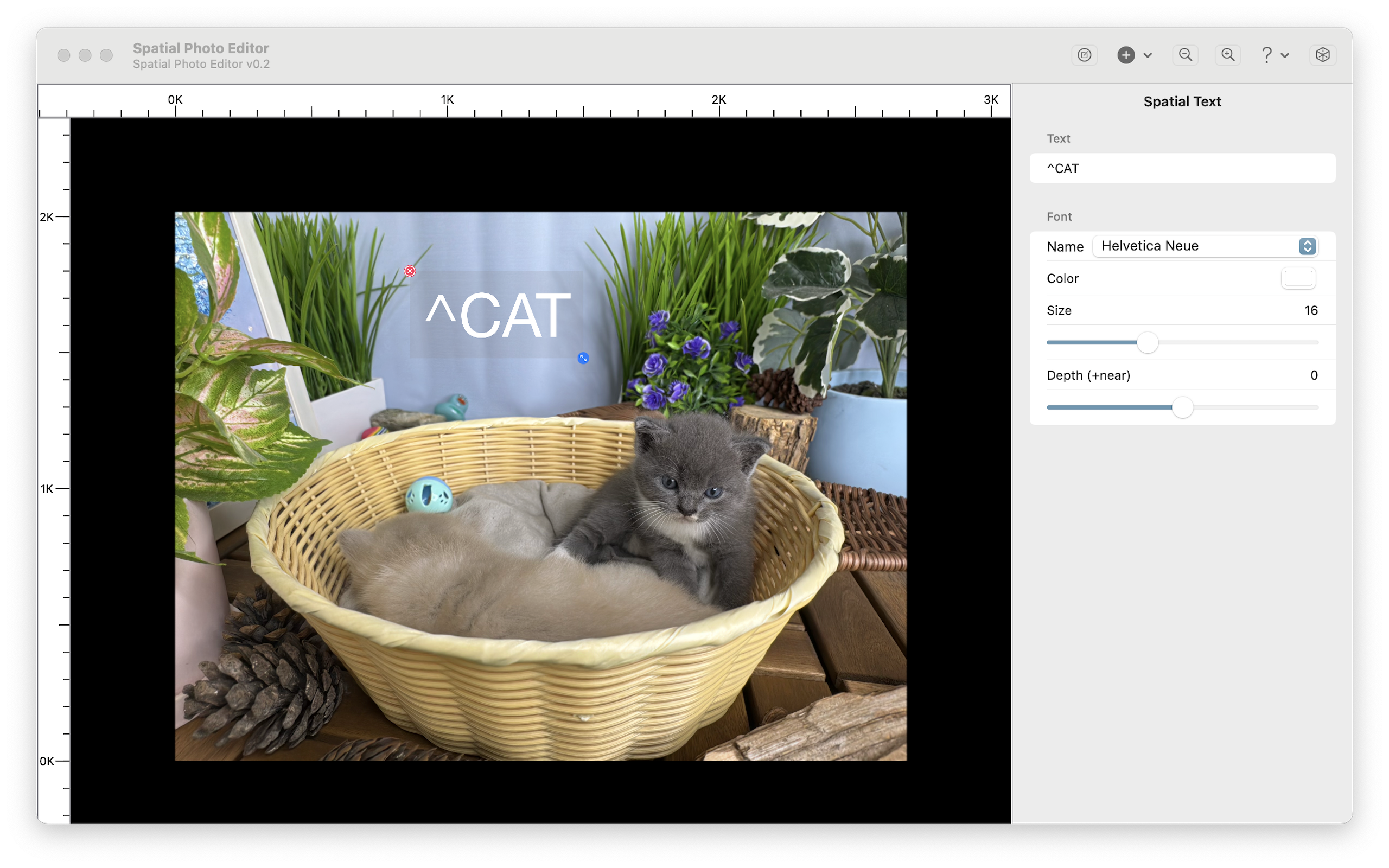Click the Depth (+near) slider knob
The width and height of the screenshot is (1389, 868).
tap(1182, 407)
